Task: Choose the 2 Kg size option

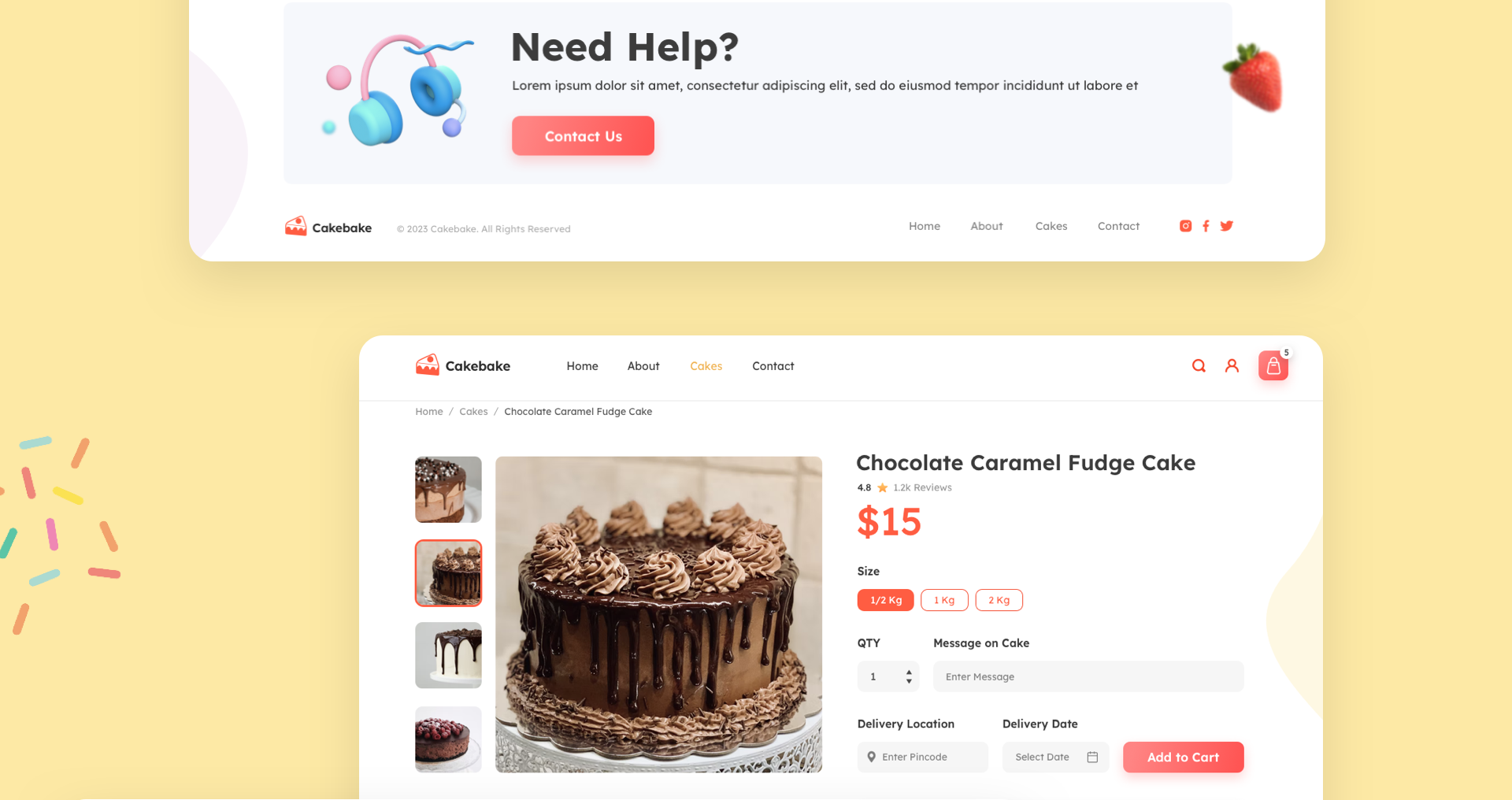Action: 999,600
